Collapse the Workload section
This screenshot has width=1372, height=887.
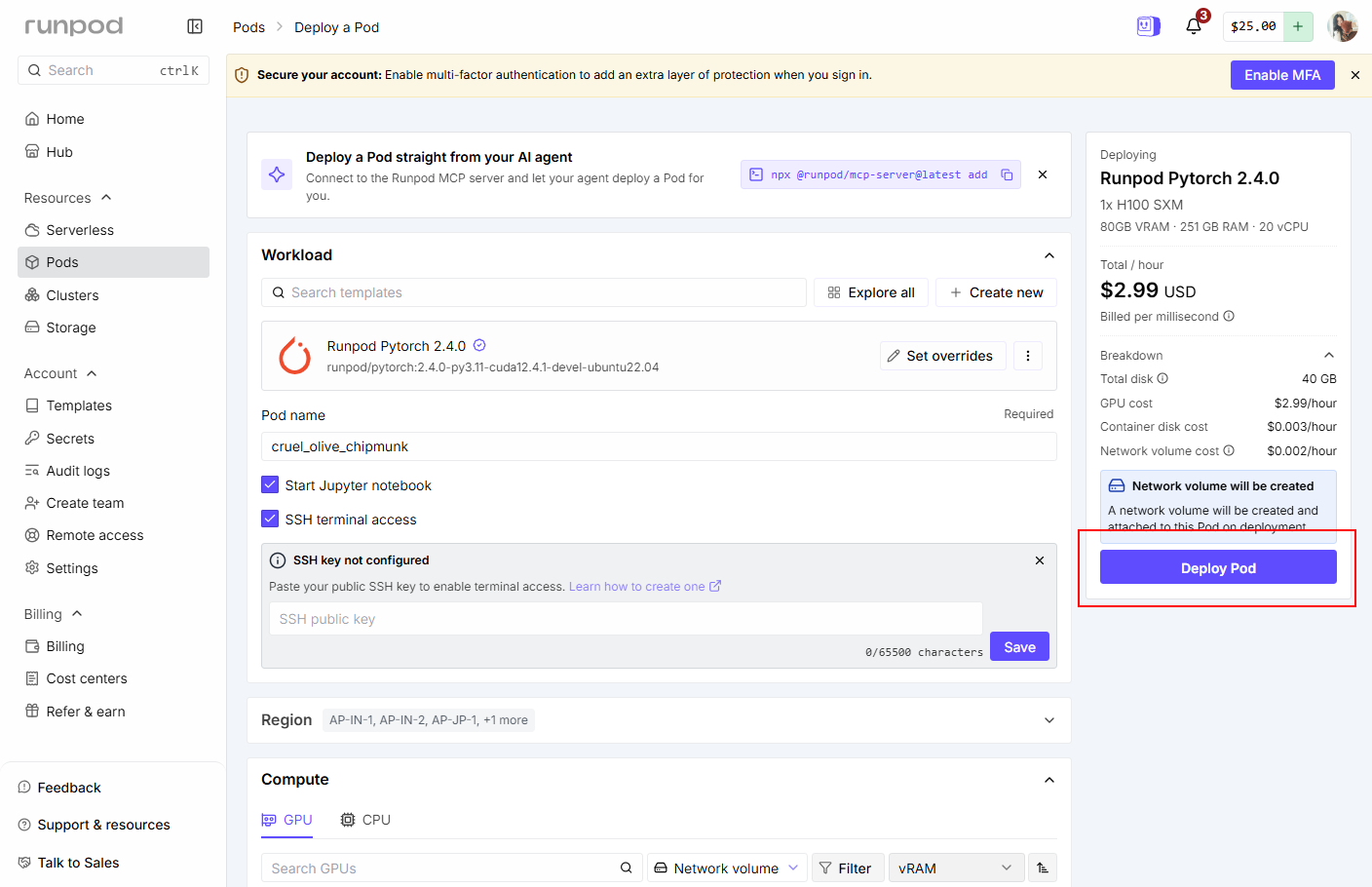click(1049, 255)
